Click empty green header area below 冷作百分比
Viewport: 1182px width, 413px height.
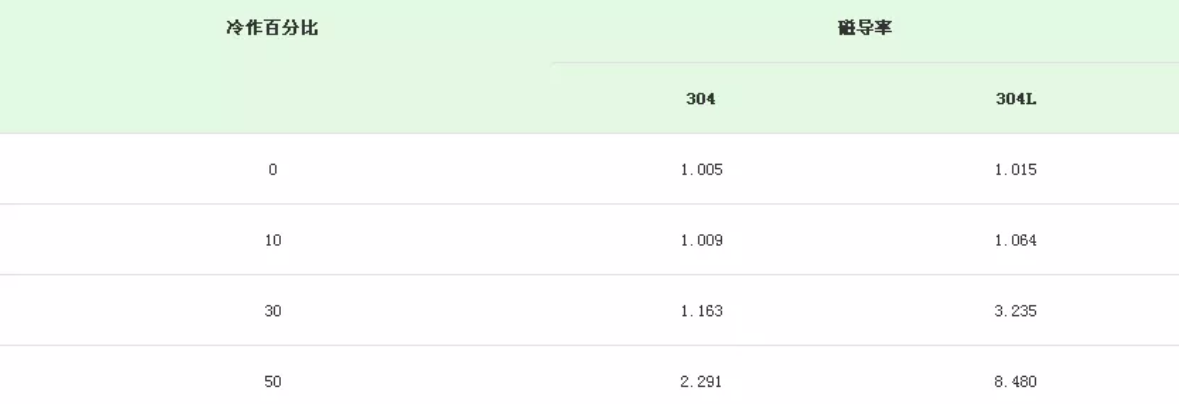272,99
